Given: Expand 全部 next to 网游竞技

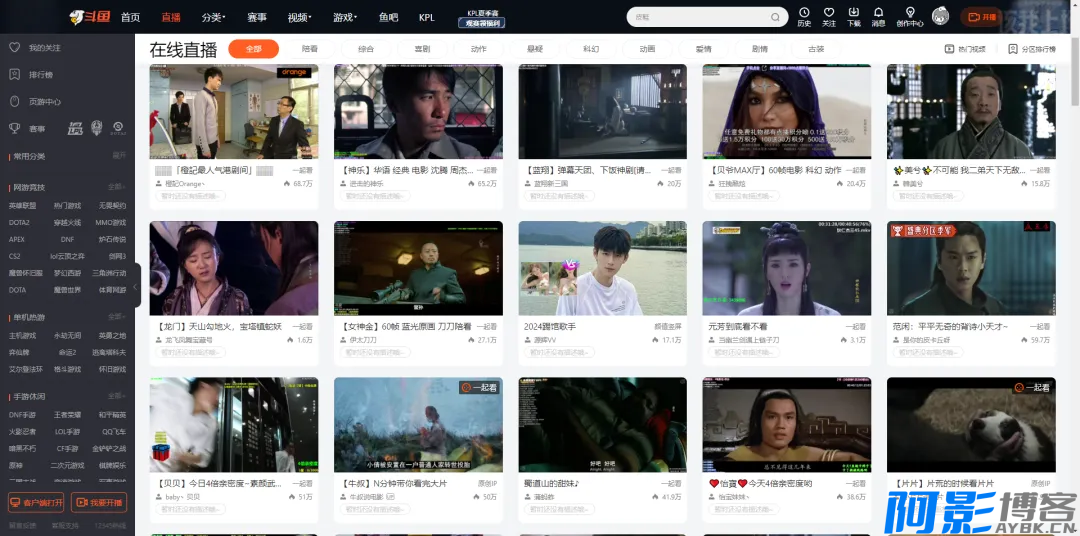Looking at the screenshot, I should [116, 187].
